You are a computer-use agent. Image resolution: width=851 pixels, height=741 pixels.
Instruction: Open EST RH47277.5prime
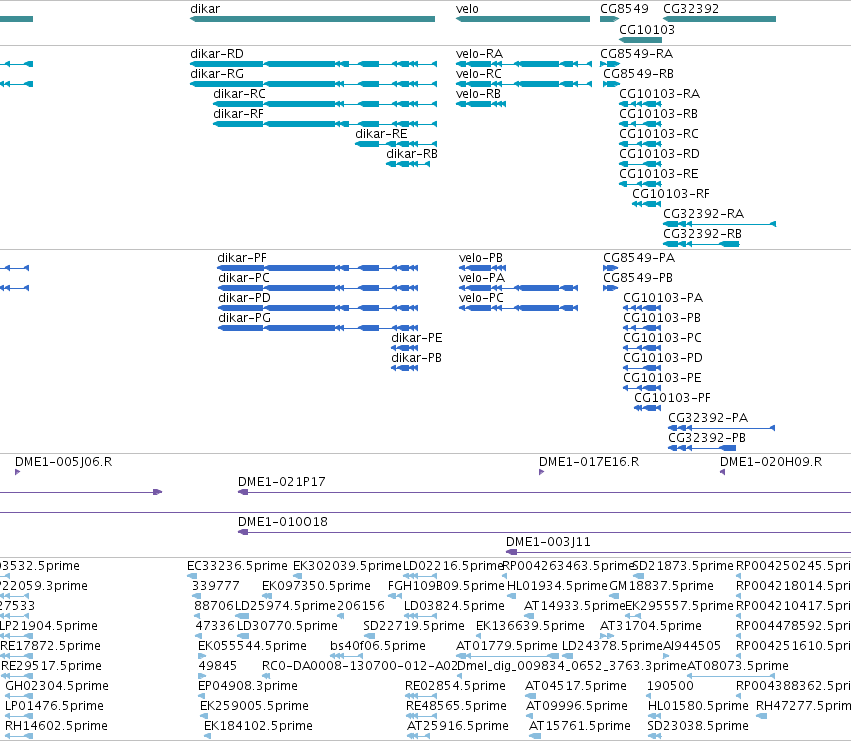pyautogui.click(x=803, y=706)
